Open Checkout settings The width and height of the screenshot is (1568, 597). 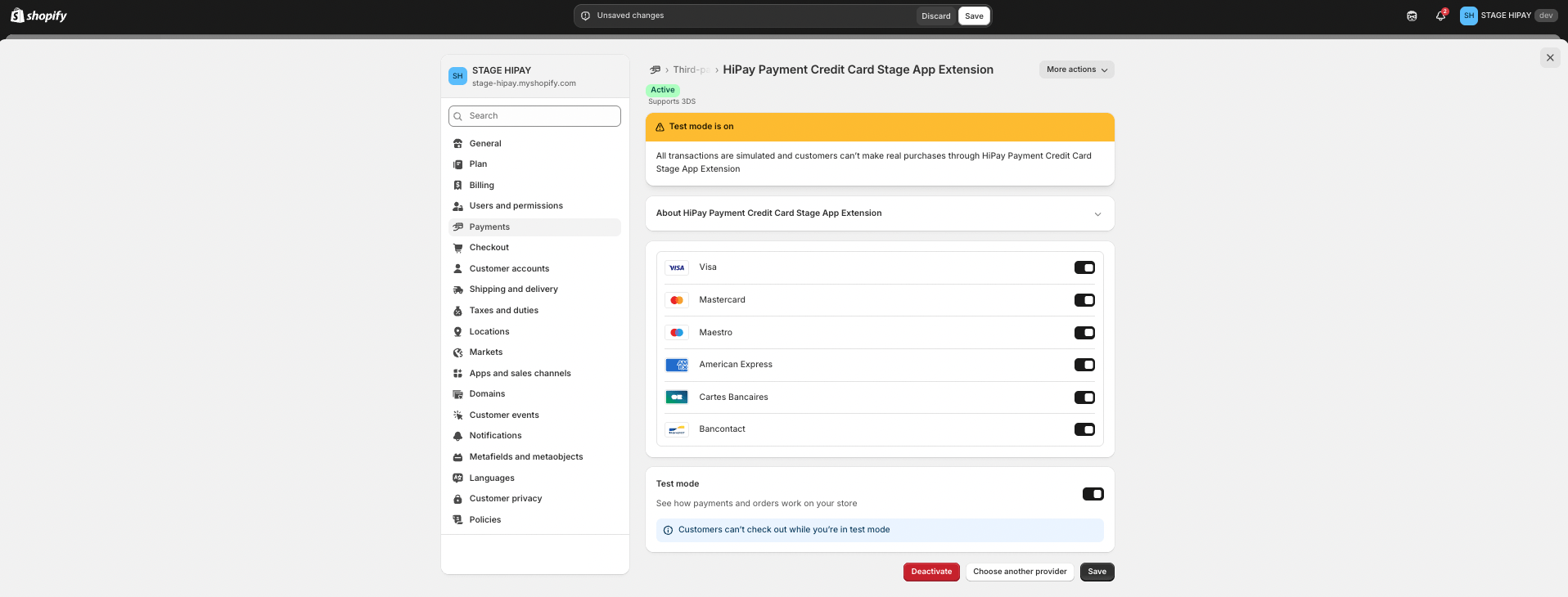click(534, 248)
